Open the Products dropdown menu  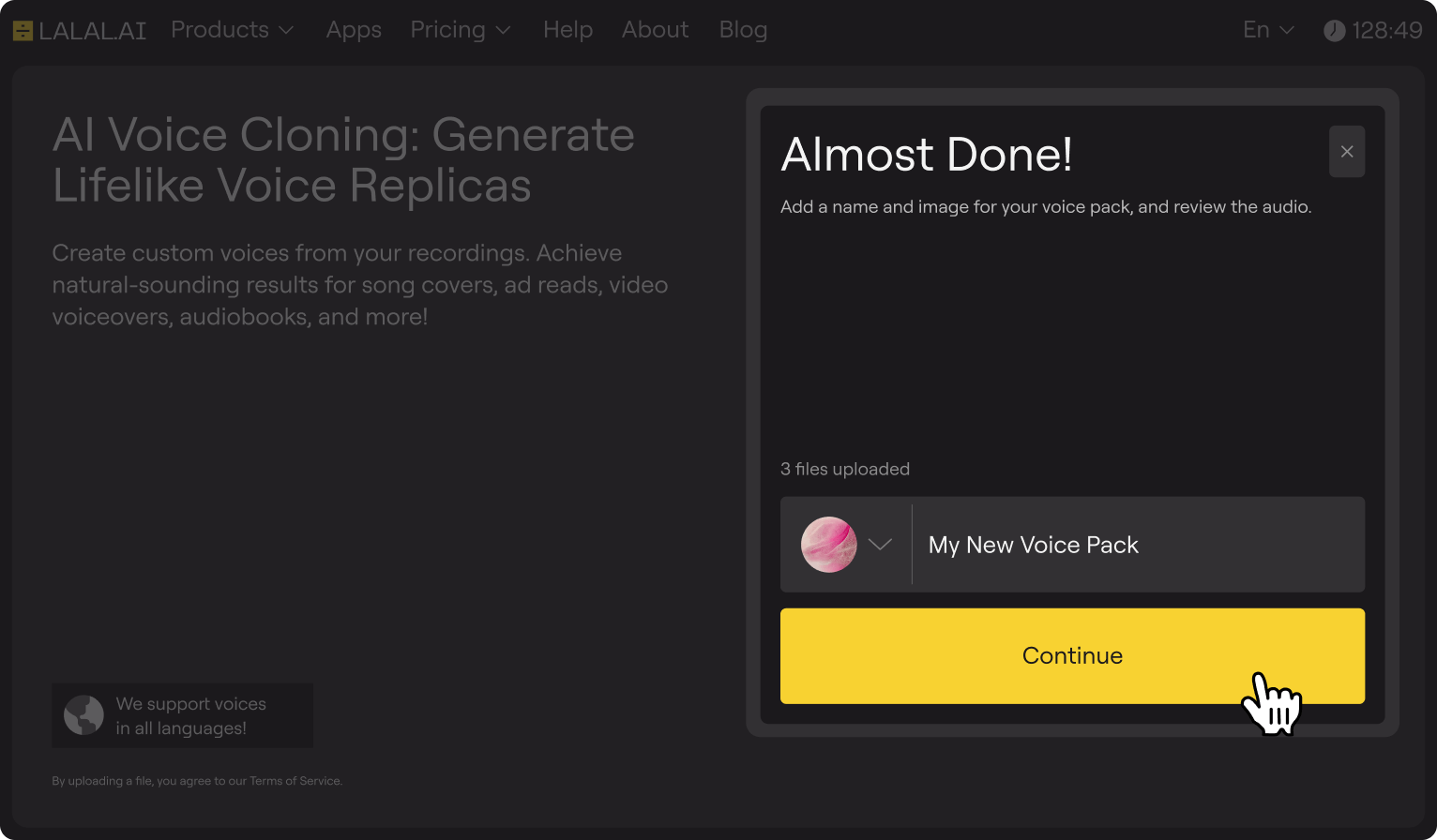pyautogui.click(x=220, y=30)
